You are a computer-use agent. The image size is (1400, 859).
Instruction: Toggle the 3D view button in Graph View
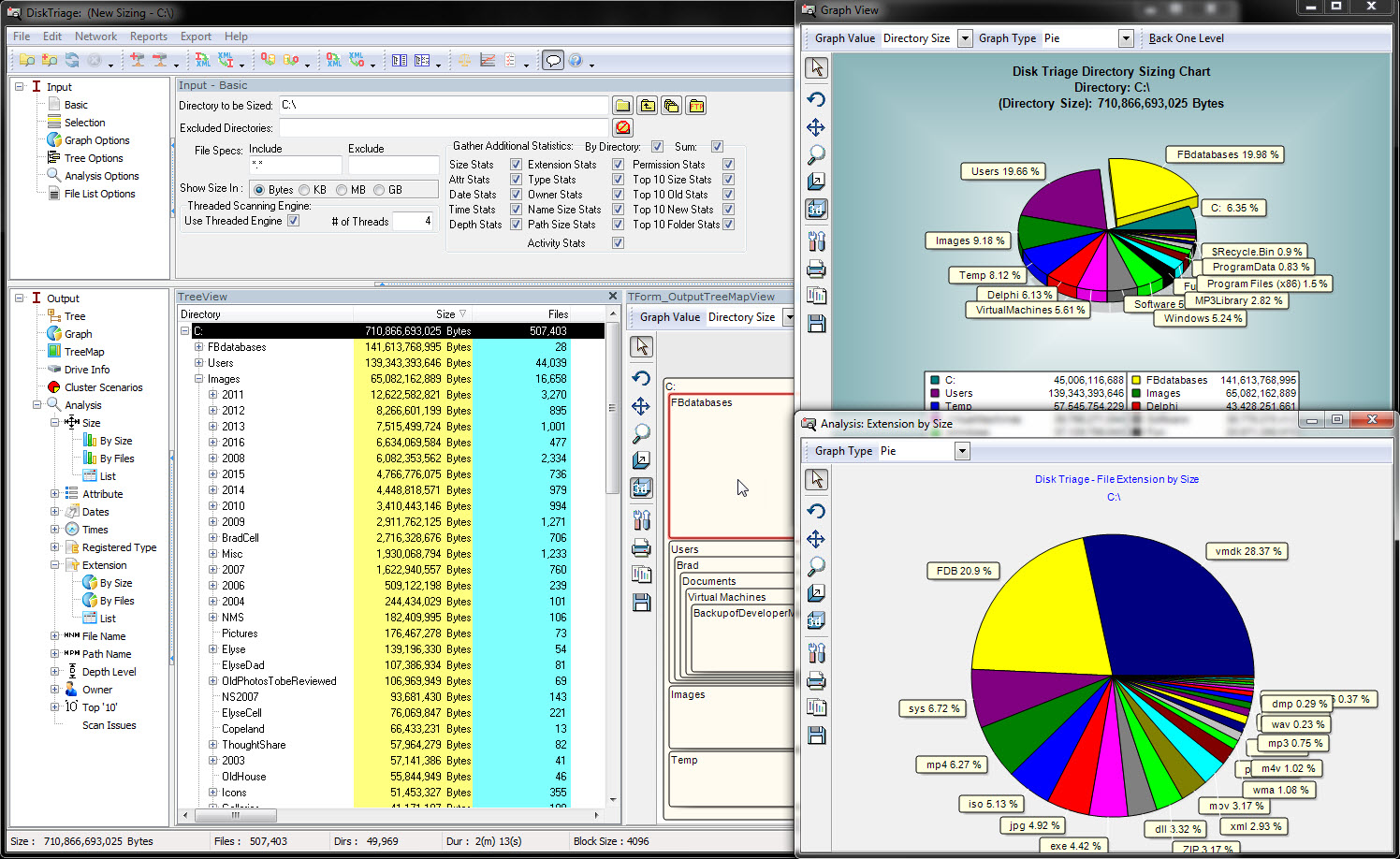[816, 210]
